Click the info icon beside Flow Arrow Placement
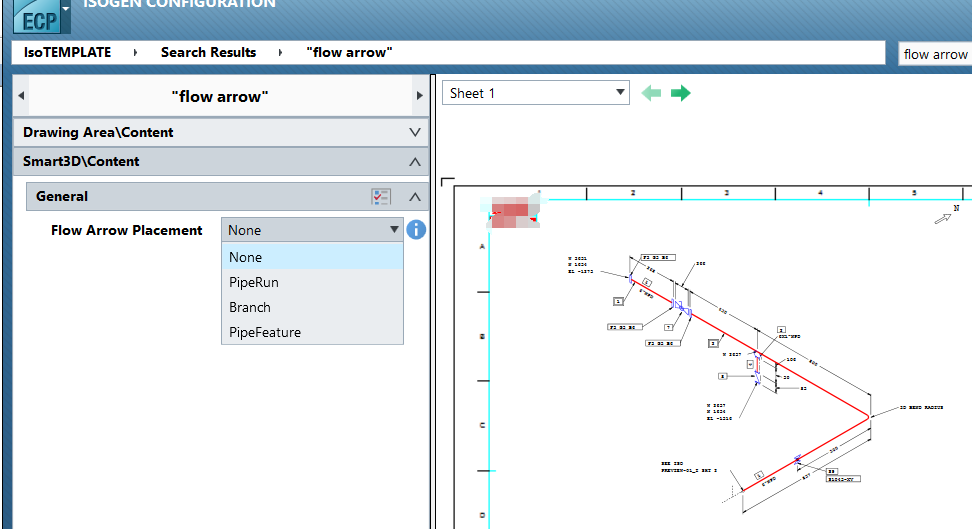 416,230
